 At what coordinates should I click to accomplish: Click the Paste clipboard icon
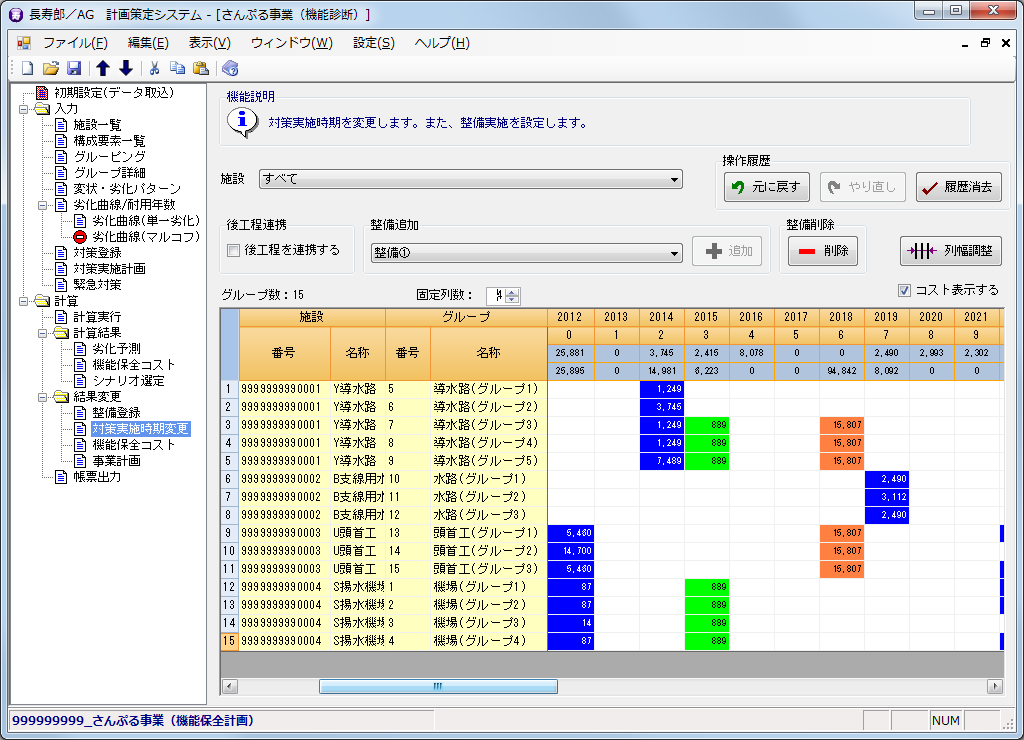(201, 68)
